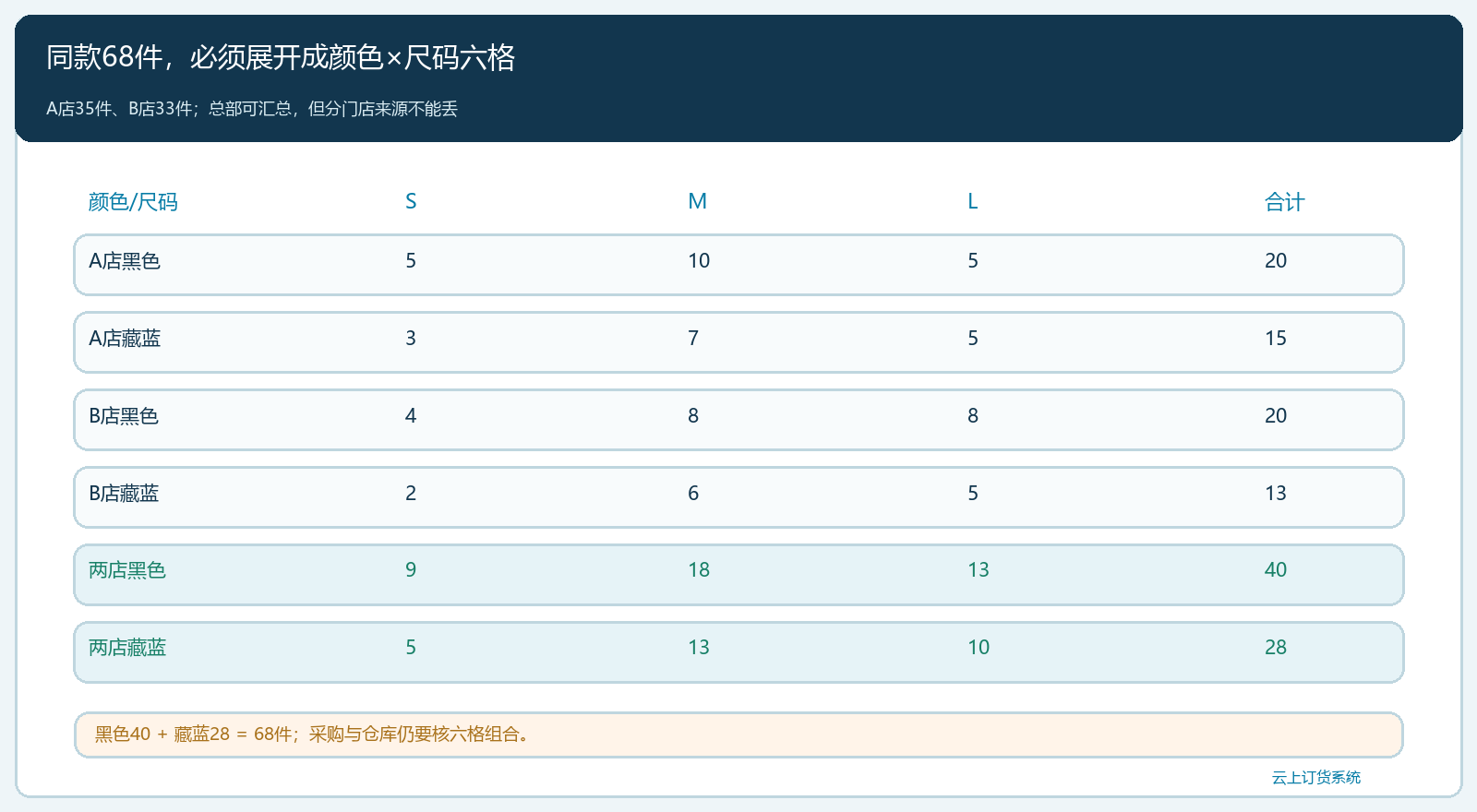Click S value 9 in 两店黑色 row

[411, 570]
